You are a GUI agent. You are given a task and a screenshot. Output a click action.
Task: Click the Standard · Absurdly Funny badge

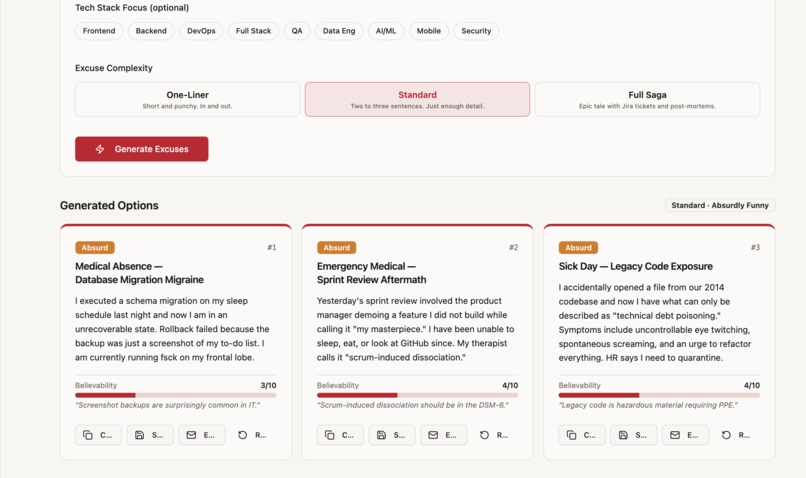pos(720,205)
